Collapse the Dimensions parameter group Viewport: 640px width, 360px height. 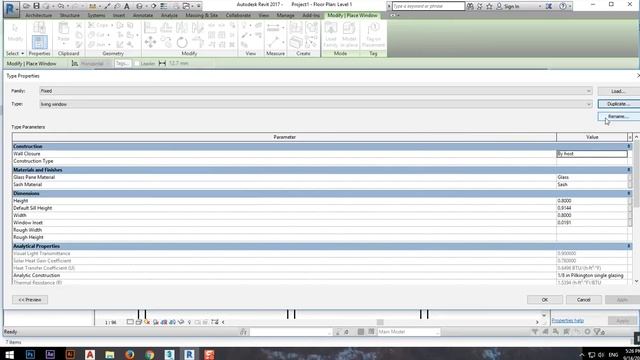629,193
